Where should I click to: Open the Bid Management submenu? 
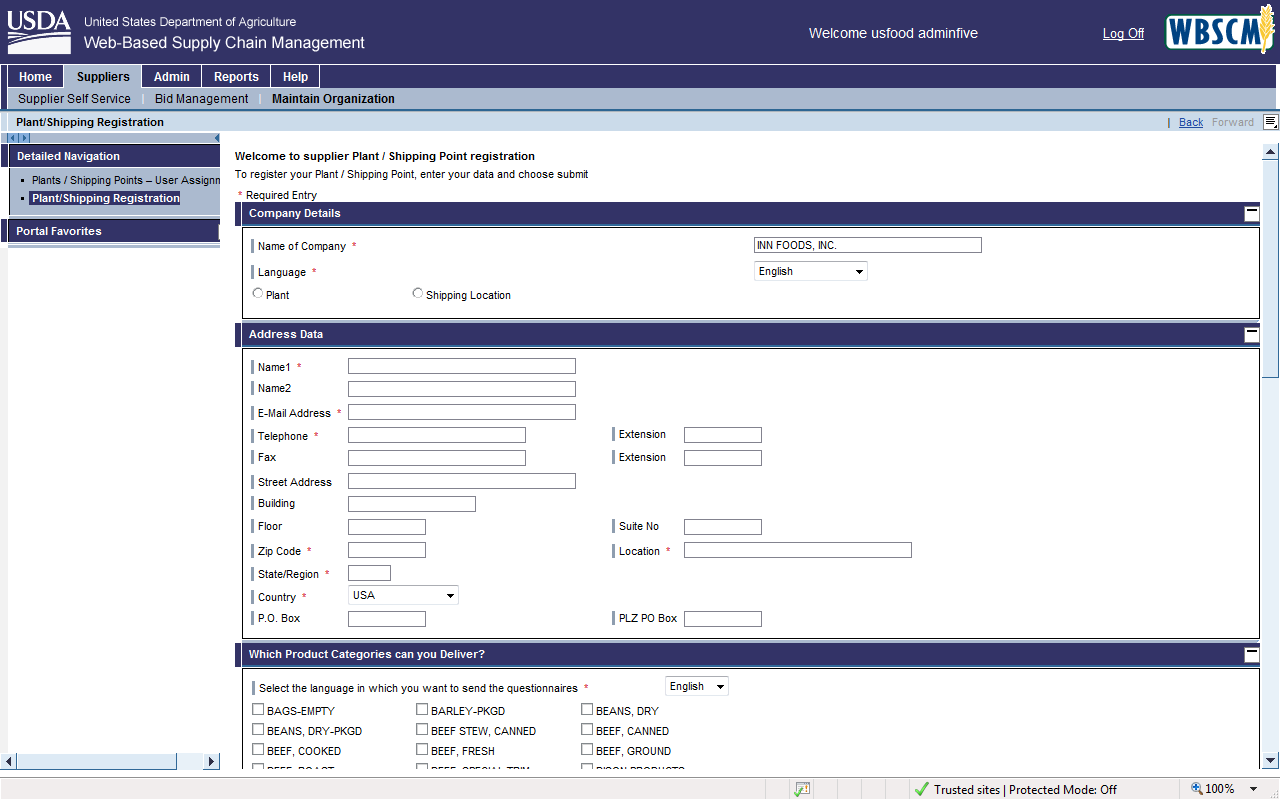(x=201, y=99)
